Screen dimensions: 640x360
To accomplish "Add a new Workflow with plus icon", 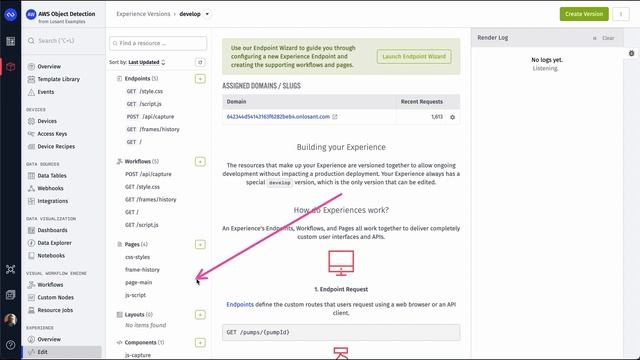I will pyautogui.click(x=200, y=161).
